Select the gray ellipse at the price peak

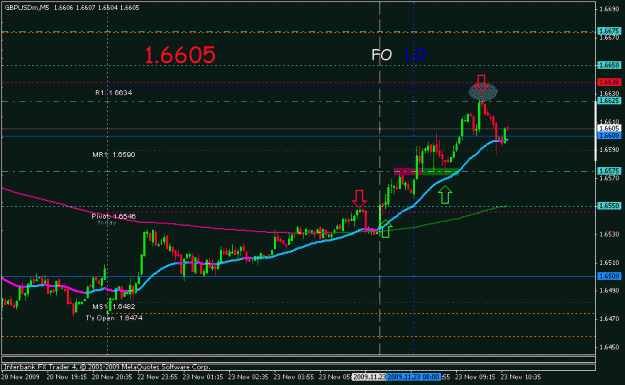pos(483,92)
